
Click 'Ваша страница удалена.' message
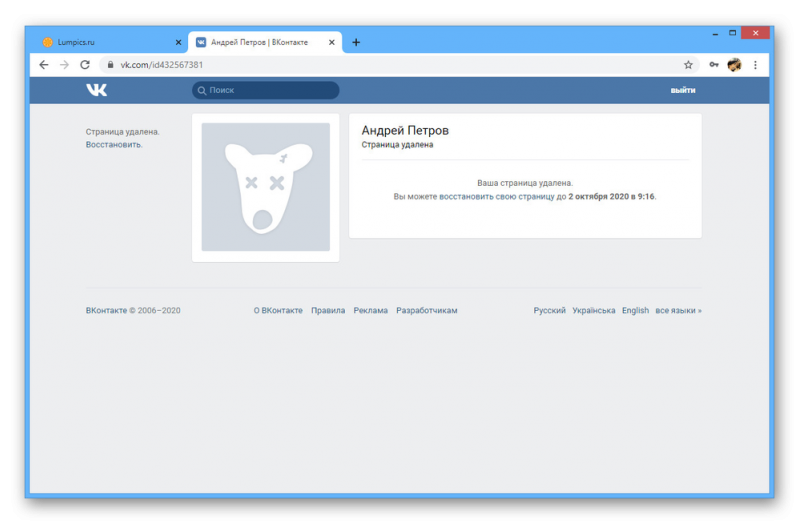525,183
